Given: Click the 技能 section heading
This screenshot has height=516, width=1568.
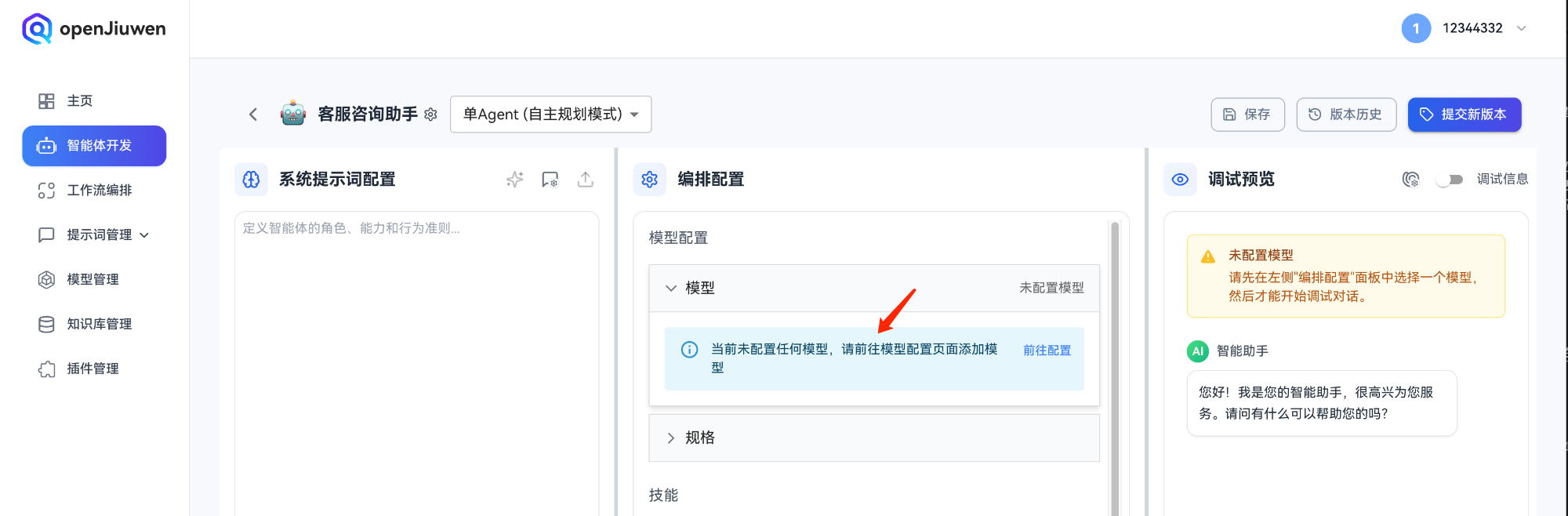Looking at the screenshot, I should [x=663, y=496].
